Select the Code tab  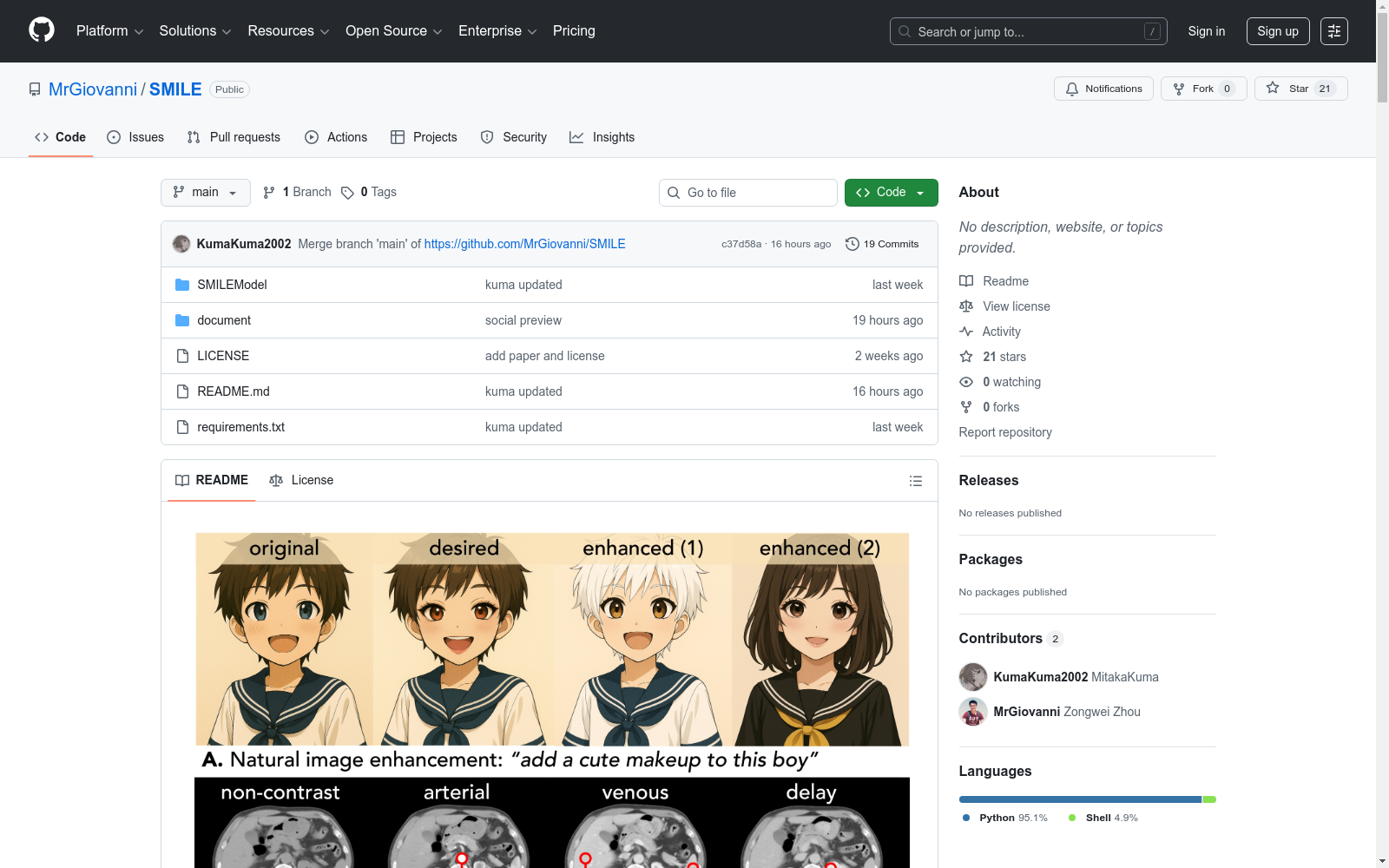[61, 137]
